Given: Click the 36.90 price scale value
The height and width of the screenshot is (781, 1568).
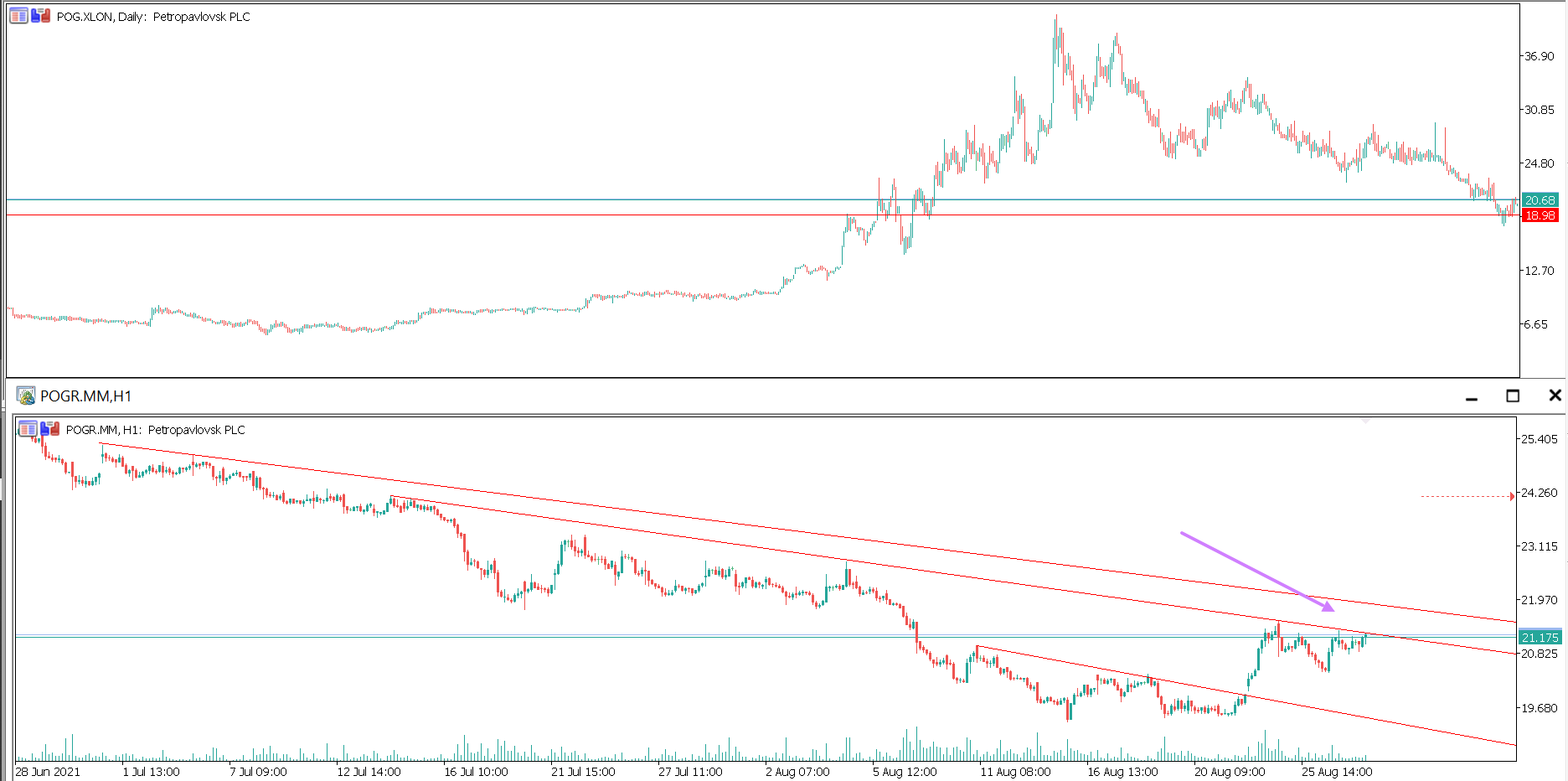Looking at the screenshot, I should [x=1539, y=56].
